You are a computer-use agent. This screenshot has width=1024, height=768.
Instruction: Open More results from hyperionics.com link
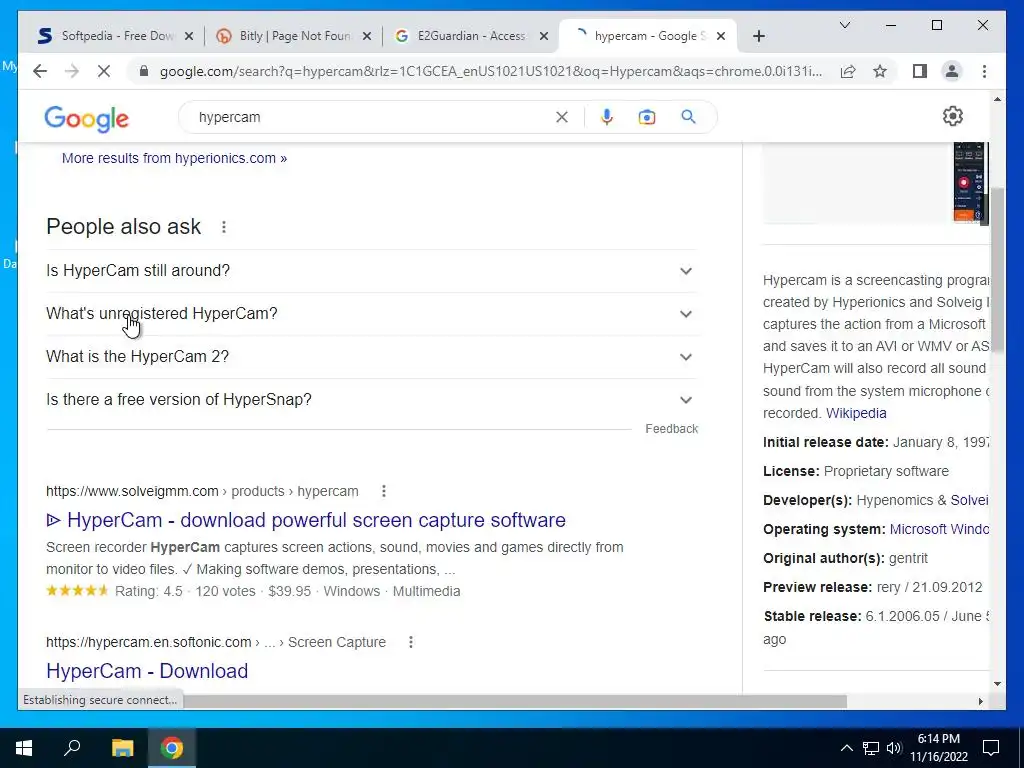click(174, 158)
